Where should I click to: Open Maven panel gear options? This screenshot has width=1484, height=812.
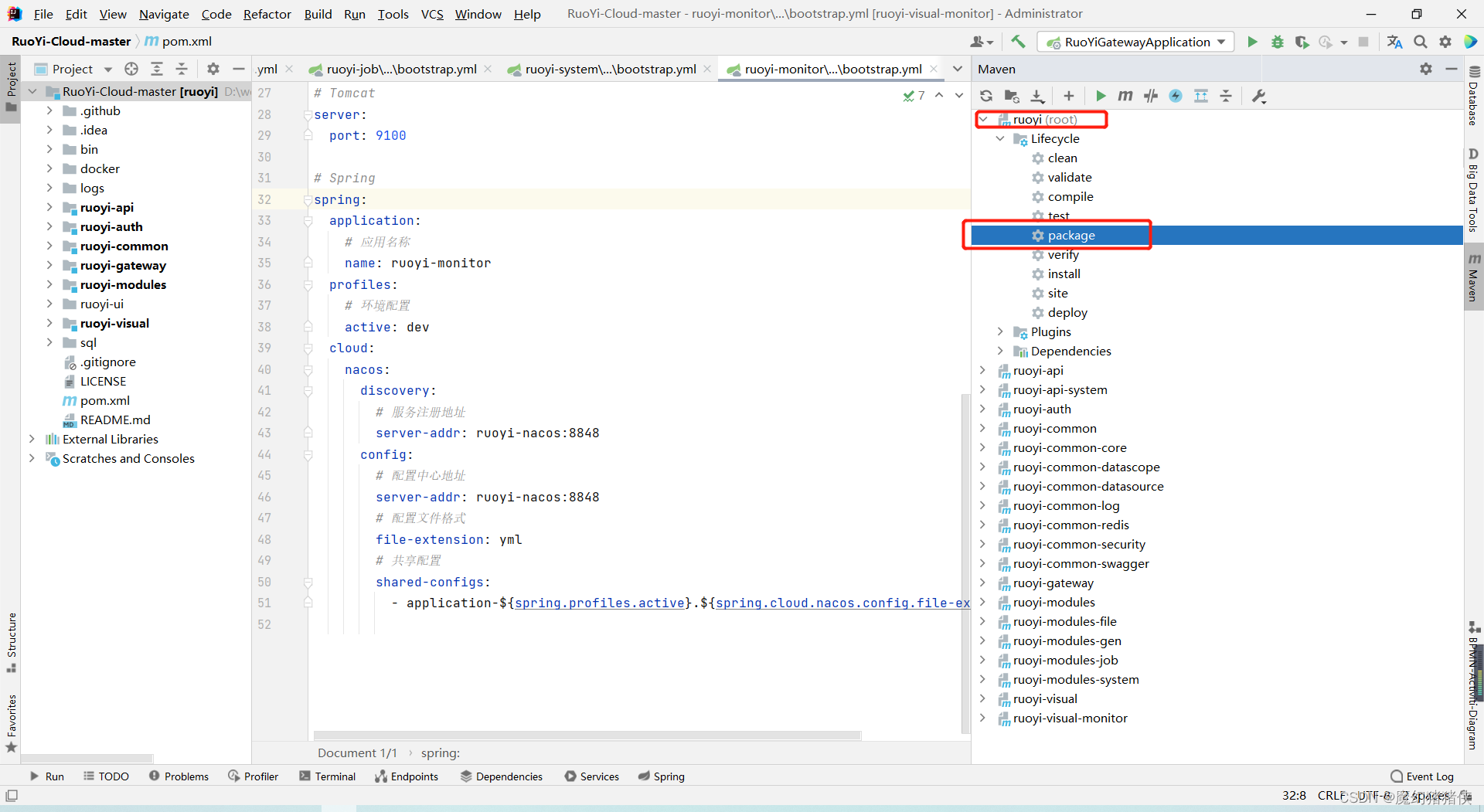(x=1426, y=69)
